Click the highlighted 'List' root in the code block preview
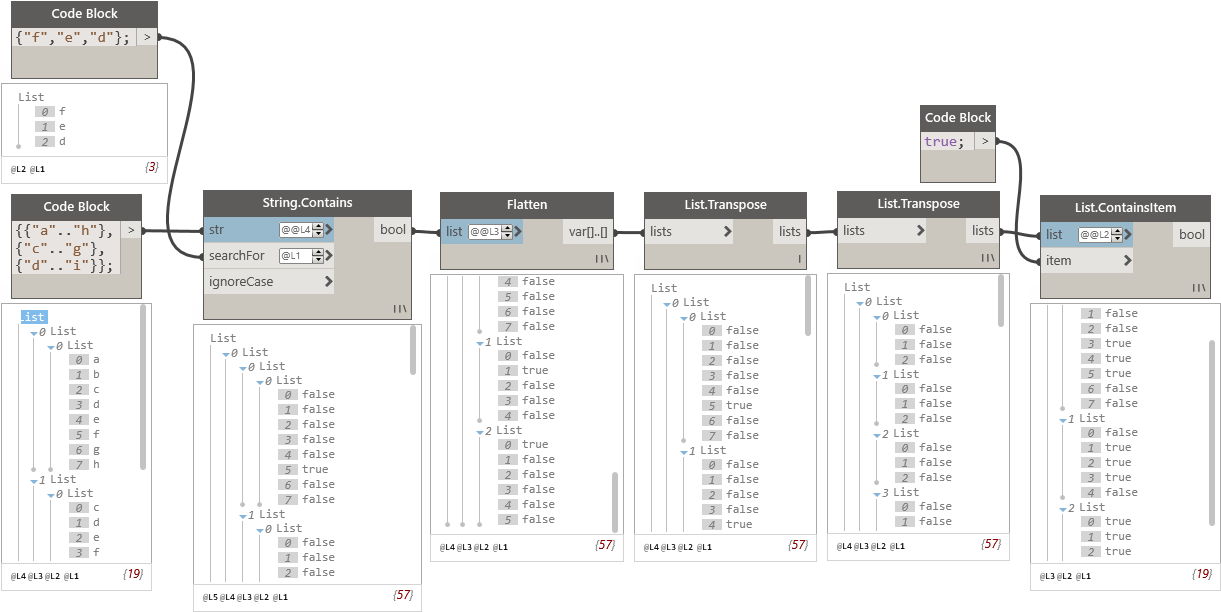 pyautogui.click(x=34, y=316)
